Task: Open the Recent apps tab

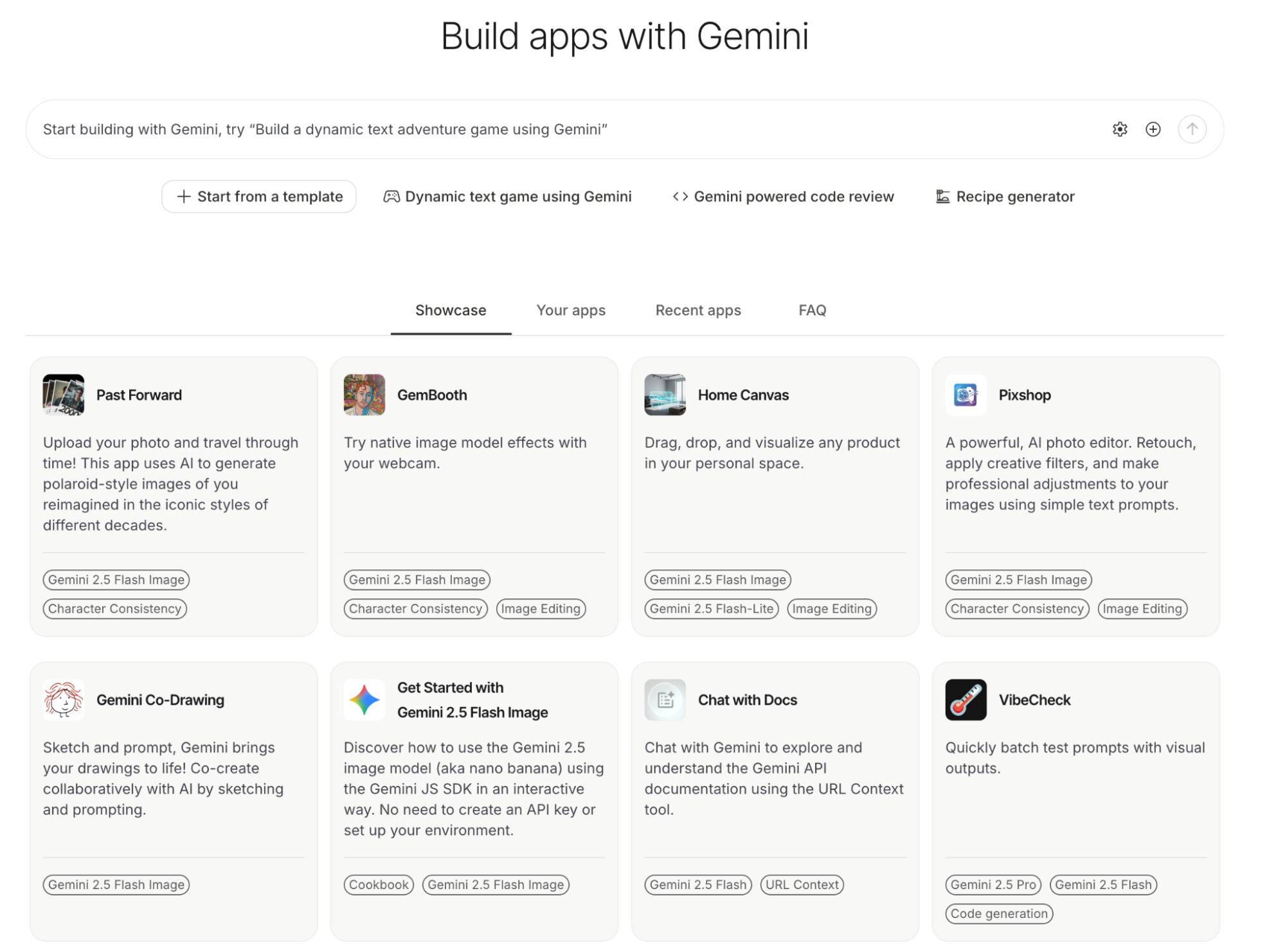Action: pyautogui.click(x=698, y=310)
